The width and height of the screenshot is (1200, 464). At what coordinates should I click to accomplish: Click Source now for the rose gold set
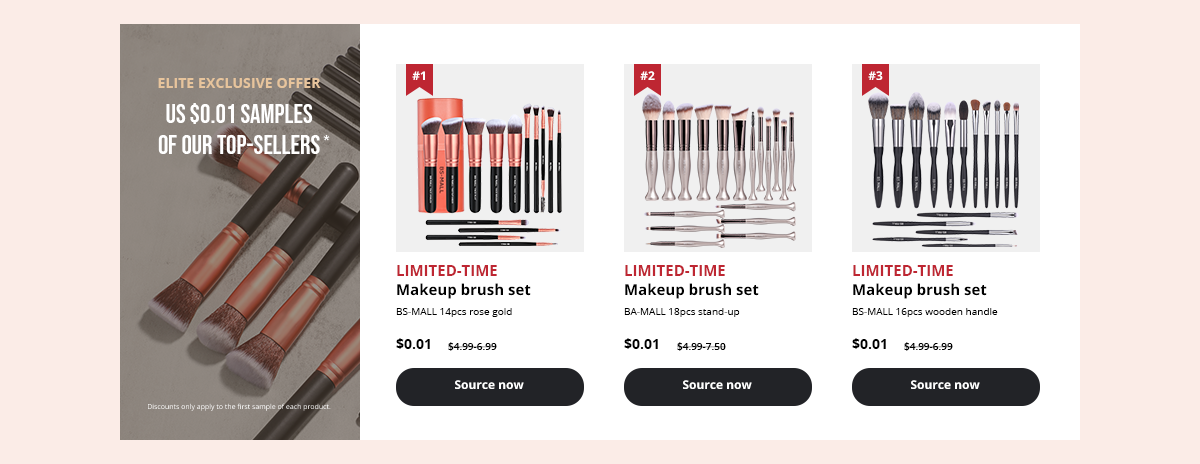coord(490,387)
